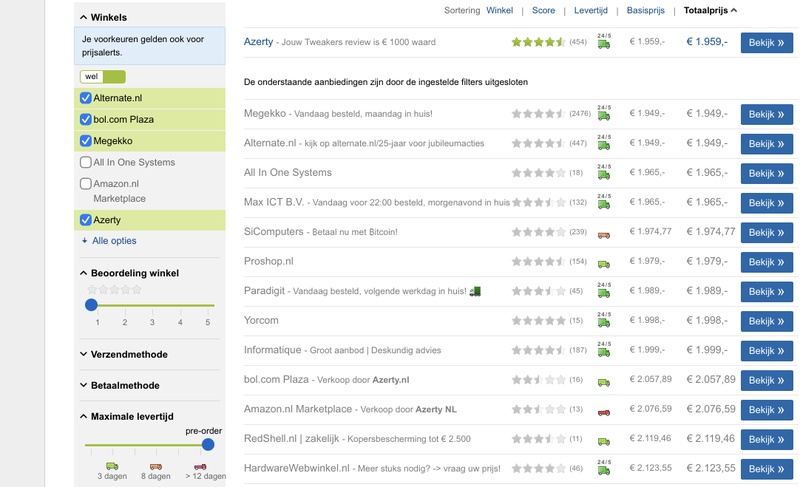The image size is (800, 487).
Task: Click the empty stars under Beoordeling winkel
Action: 114,290
